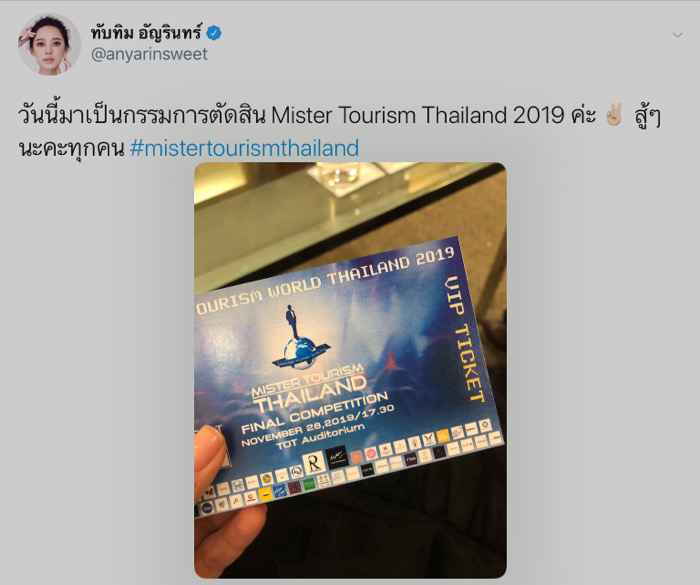Screen dimensions: 700x585
Task: Click the profile avatar photo
Action: point(49,44)
